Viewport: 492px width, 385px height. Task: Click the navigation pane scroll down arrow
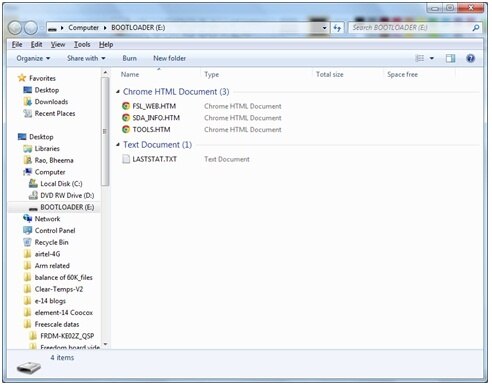(105, 344)
